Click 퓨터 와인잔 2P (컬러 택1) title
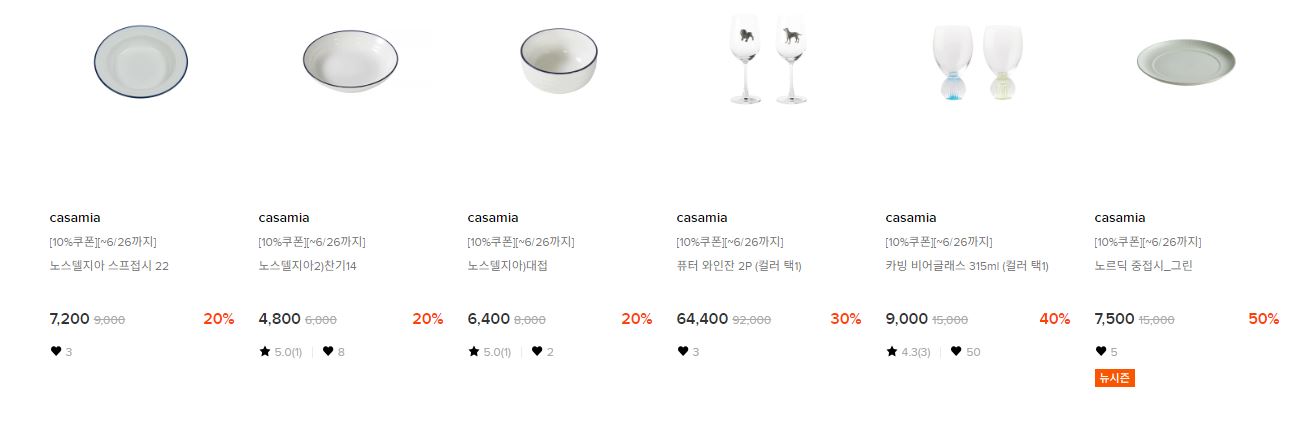This screenshot has width=1297, height=436. click(x=739, y=266)
